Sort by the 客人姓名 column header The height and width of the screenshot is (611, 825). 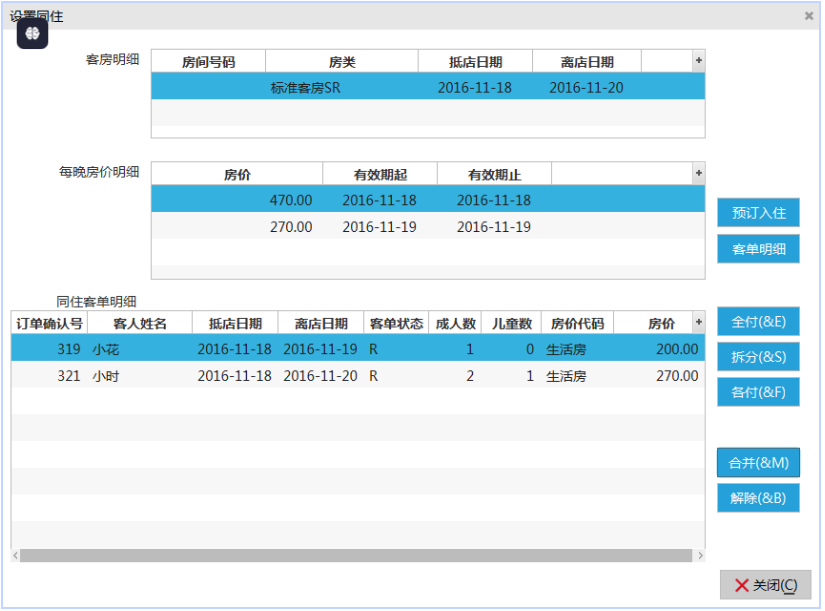(139, 323)
